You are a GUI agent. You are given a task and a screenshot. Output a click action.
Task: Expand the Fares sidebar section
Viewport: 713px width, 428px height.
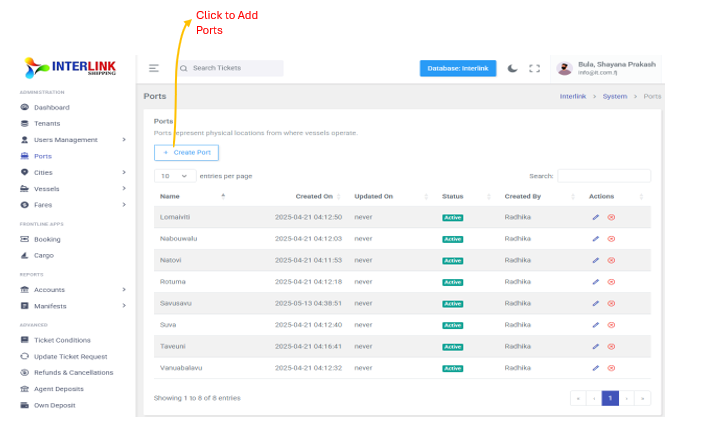click(x=42, y=204)
